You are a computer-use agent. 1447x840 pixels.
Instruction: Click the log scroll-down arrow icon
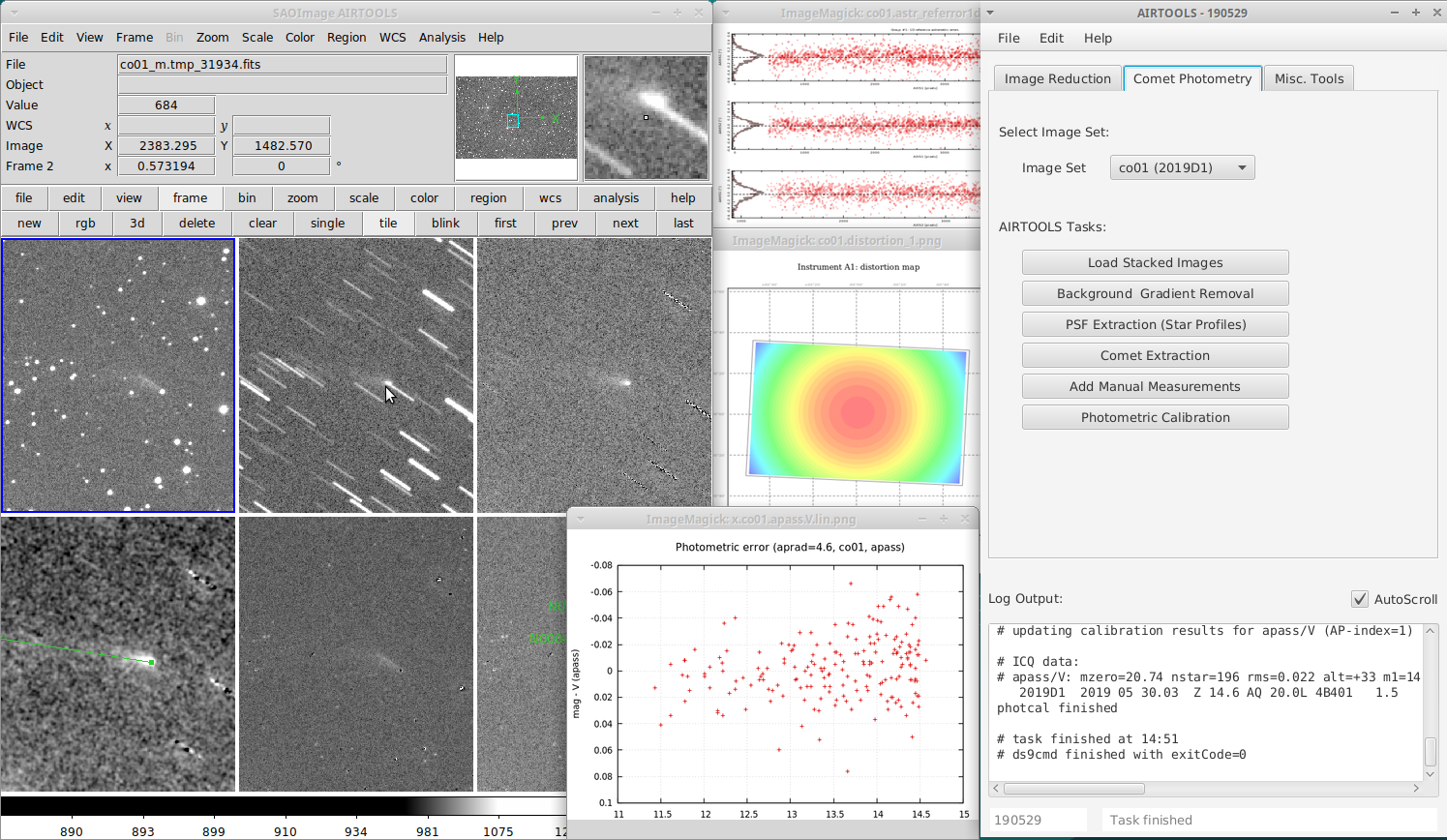click(x=1431, y=774)
